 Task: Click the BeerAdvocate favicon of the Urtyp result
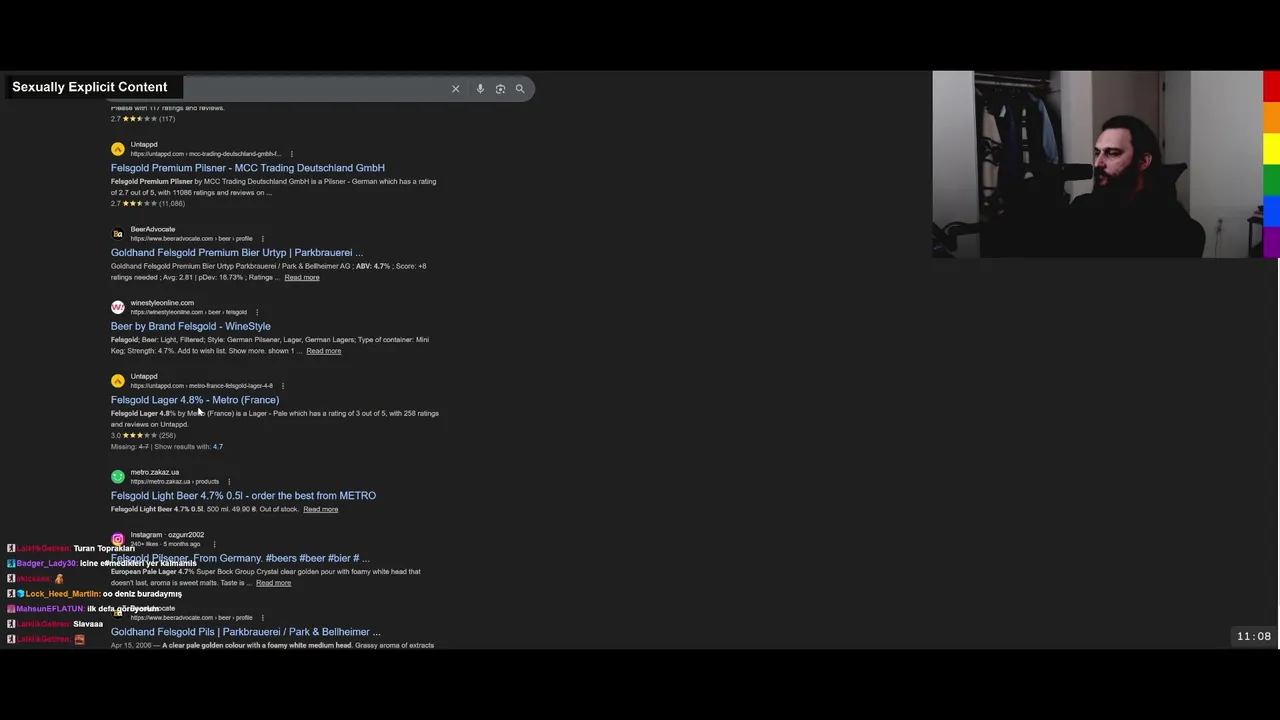(118, 234)
